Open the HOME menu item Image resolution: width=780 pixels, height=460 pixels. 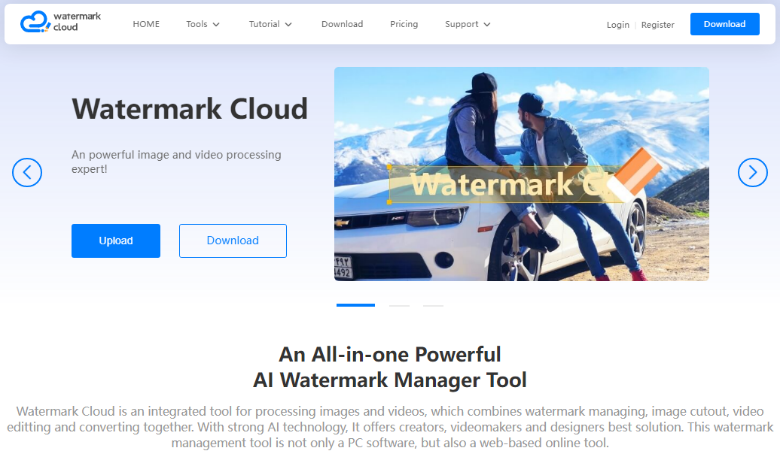tap(146, 24)
